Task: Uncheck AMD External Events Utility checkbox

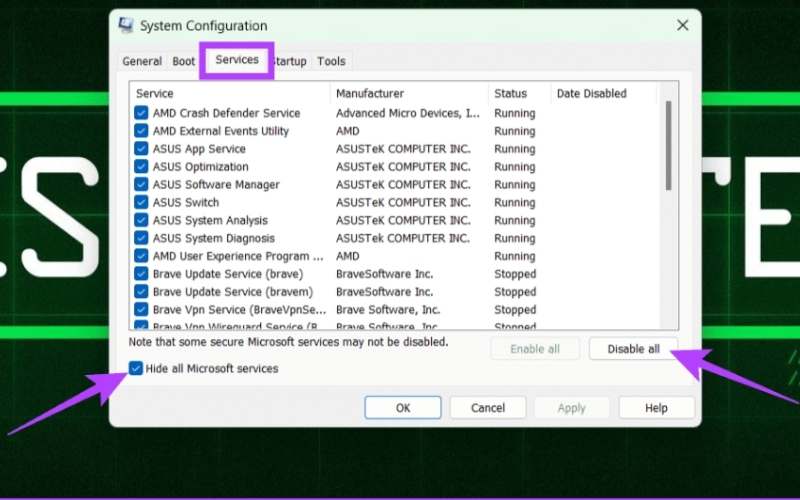Action: [x=141, y=131]
